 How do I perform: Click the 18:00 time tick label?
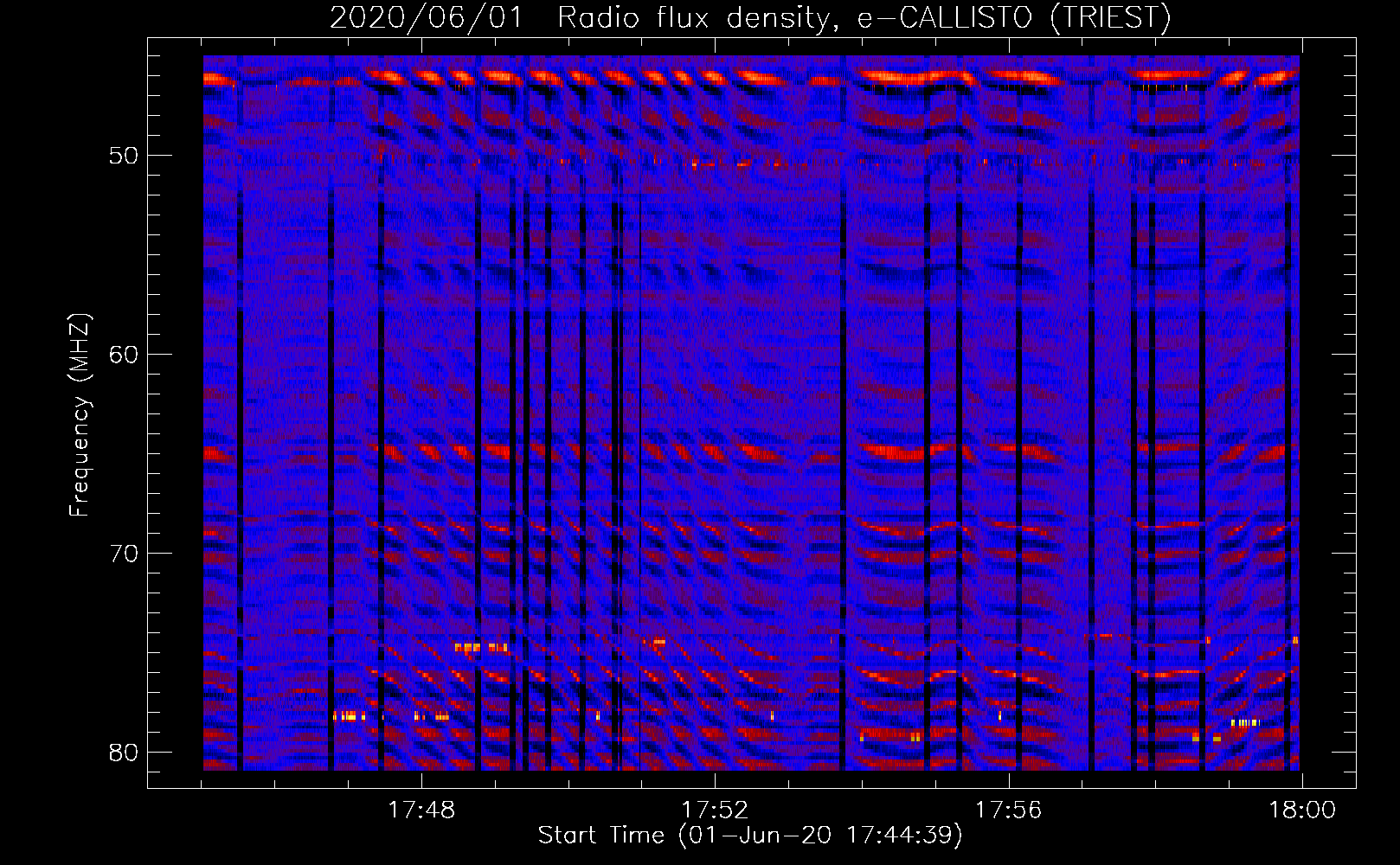[x=1302, y=811]
